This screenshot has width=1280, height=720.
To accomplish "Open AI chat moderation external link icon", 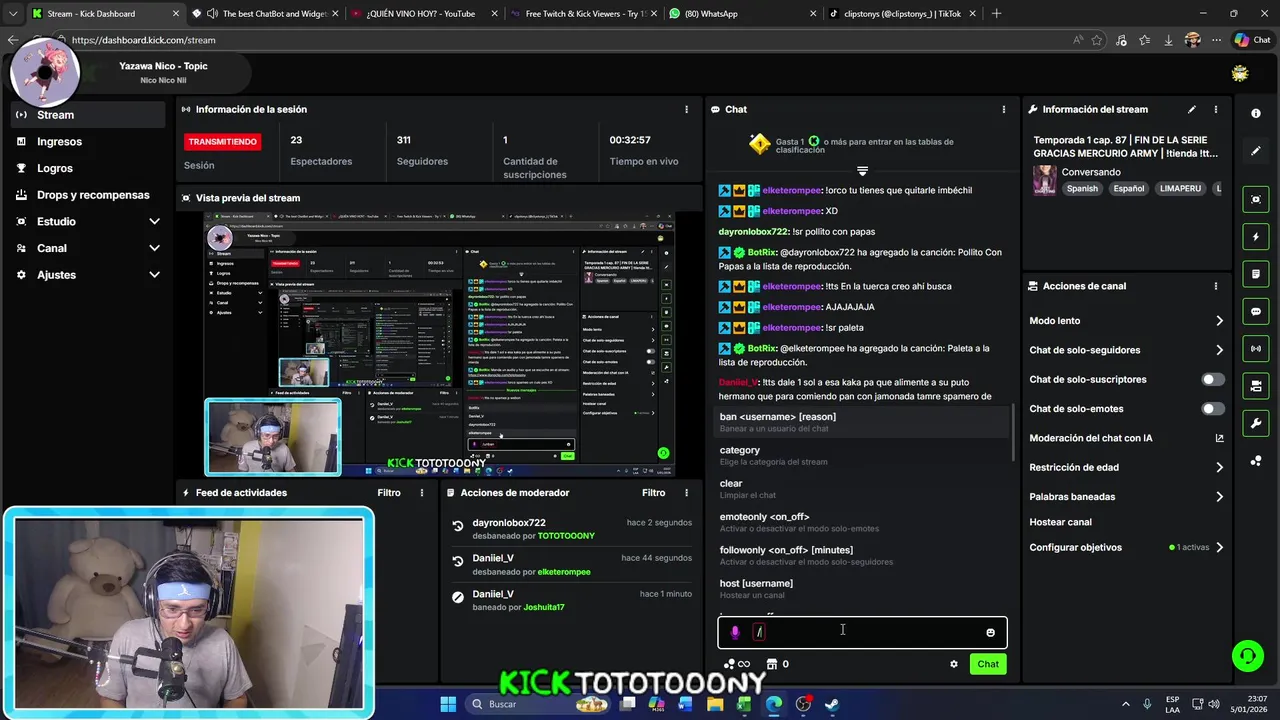I will [x=1219, y=438].
